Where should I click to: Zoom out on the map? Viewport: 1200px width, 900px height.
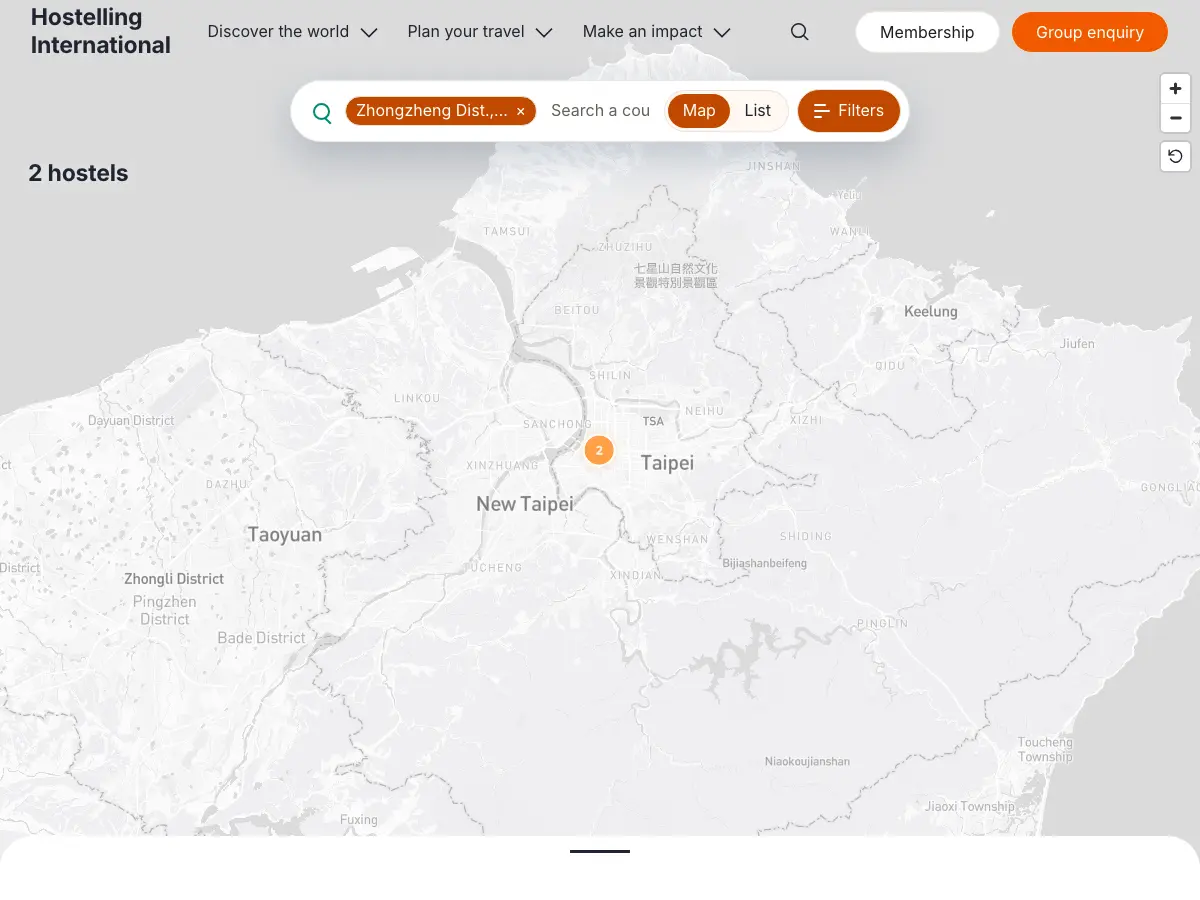1175,118
